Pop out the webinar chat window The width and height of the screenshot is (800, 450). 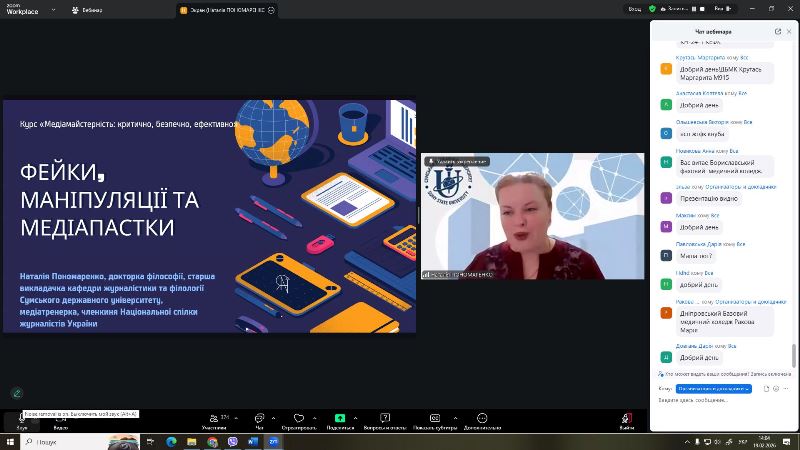pyautogui.click(x=777, y=31)
